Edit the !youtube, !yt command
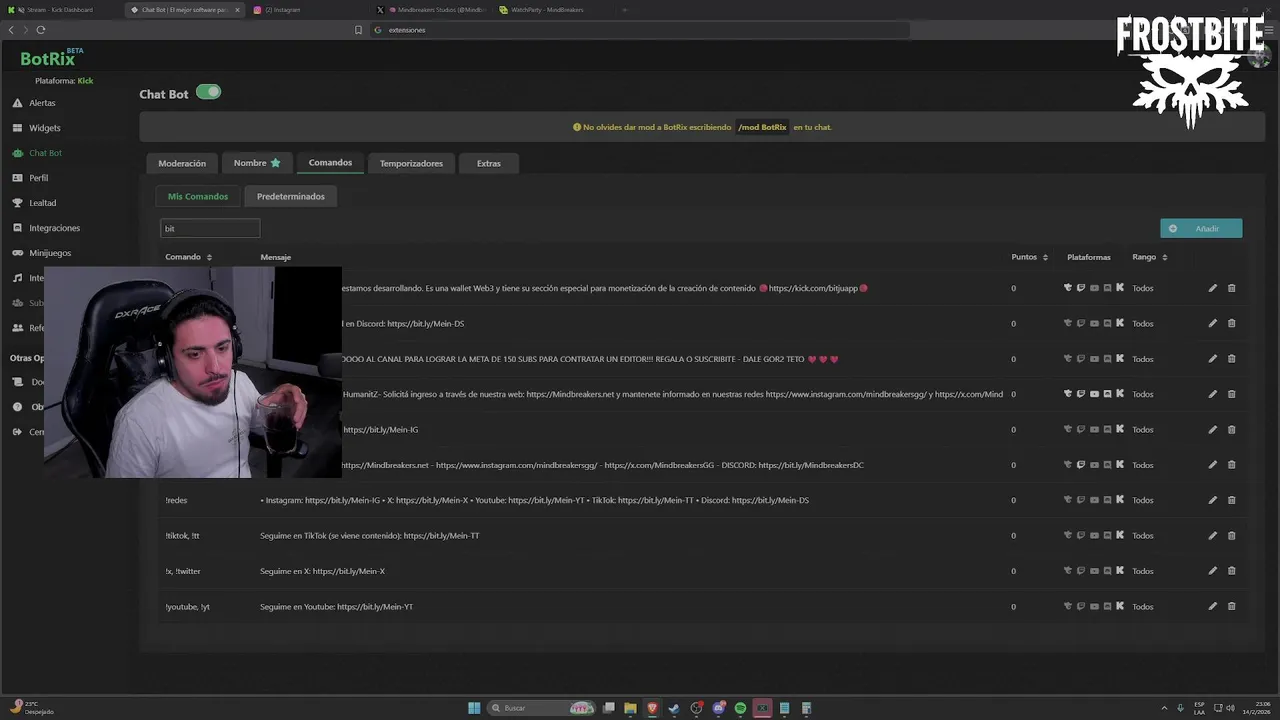The height and width of the screenshot is (720, 1280). click(x=1212, y=606)
